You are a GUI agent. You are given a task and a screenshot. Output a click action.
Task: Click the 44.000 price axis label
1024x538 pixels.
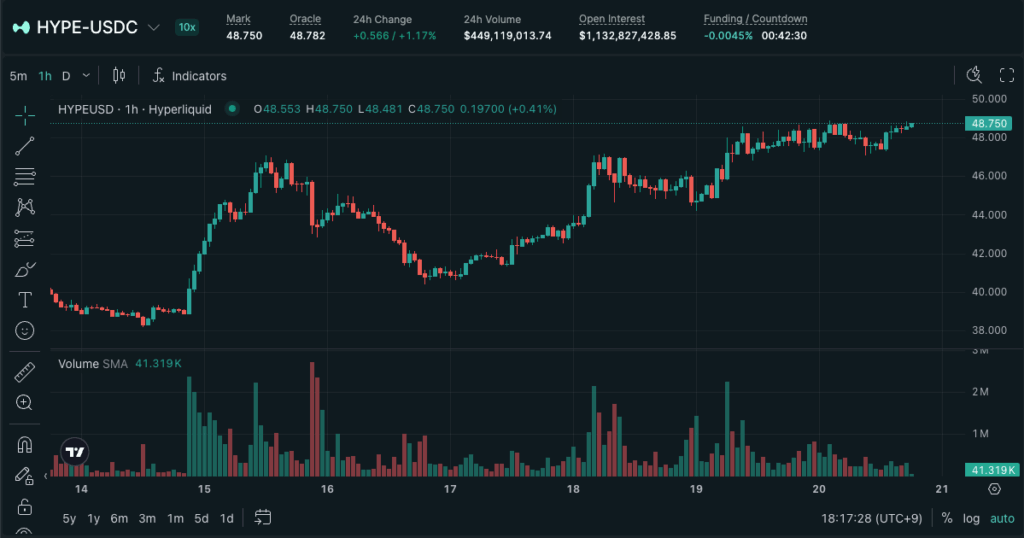(x=989, y=215)
